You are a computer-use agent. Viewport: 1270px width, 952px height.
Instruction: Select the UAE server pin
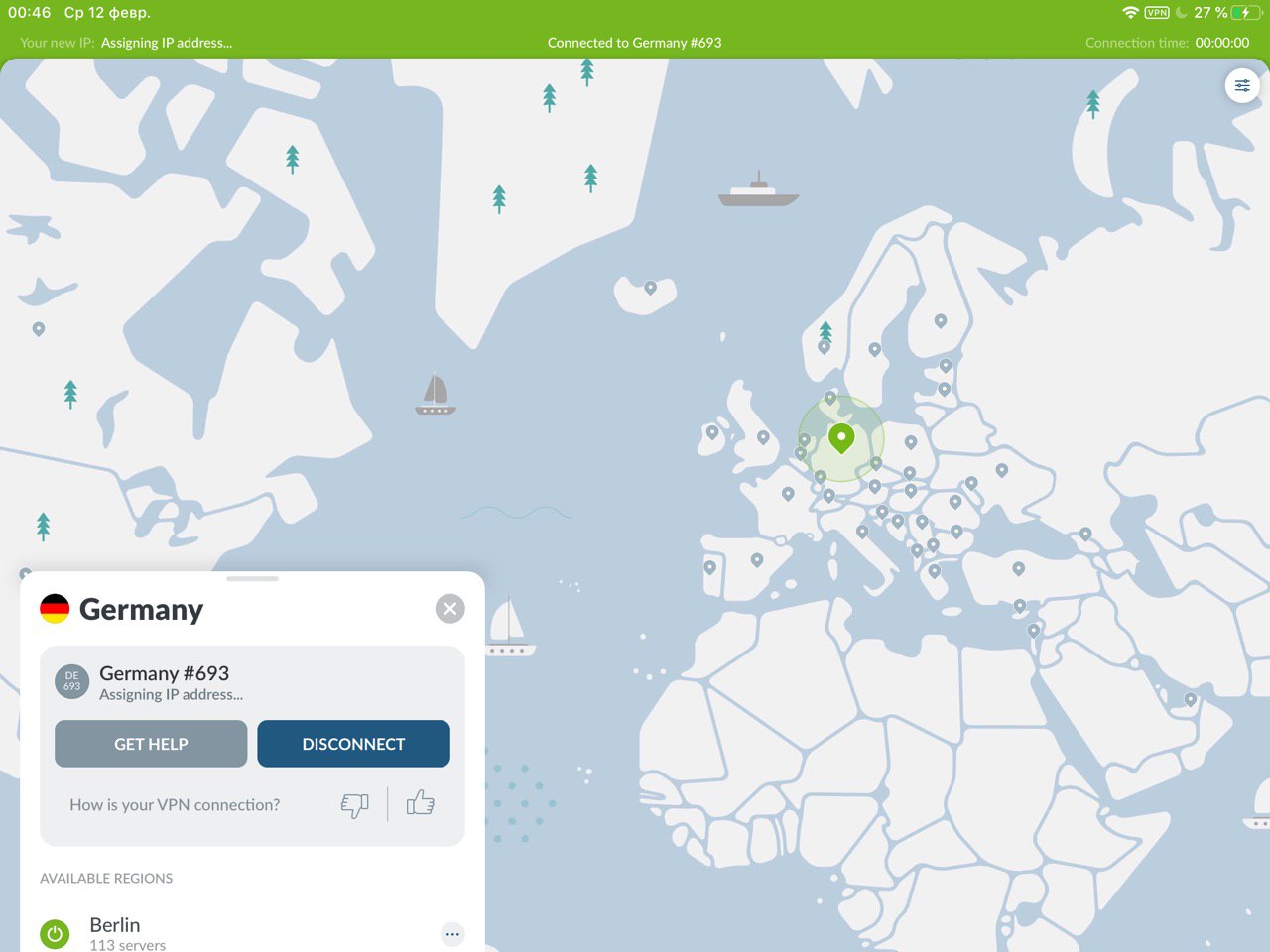point(1191,699)
